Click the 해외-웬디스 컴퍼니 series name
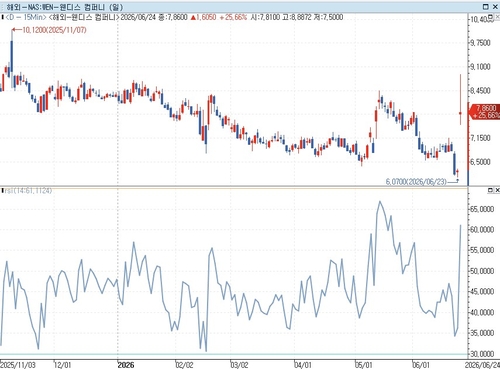 point(83,17)
